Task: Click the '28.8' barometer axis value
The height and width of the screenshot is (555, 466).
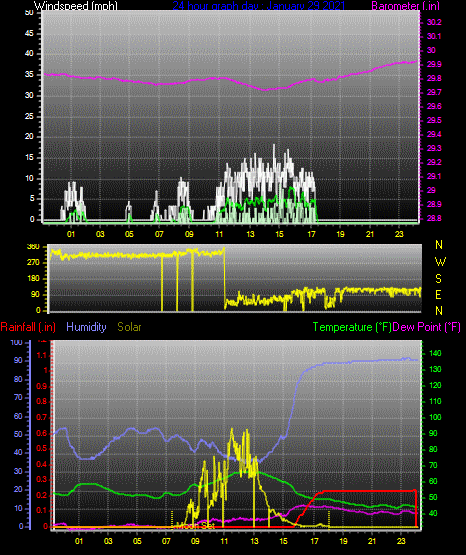Action: [434, 219]
